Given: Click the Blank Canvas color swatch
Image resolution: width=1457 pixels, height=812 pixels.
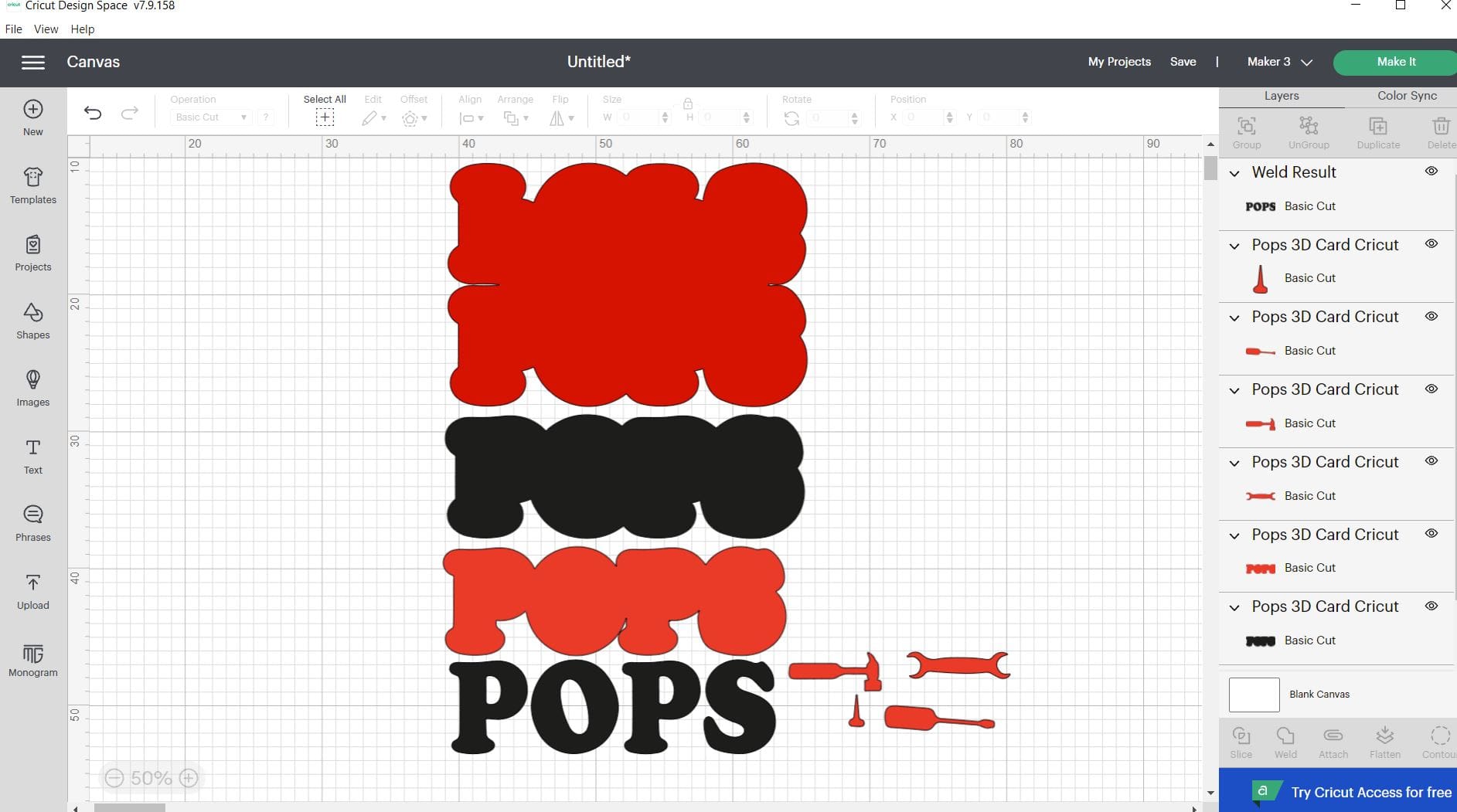Looking at the screenshot, I should point(1254,695).
